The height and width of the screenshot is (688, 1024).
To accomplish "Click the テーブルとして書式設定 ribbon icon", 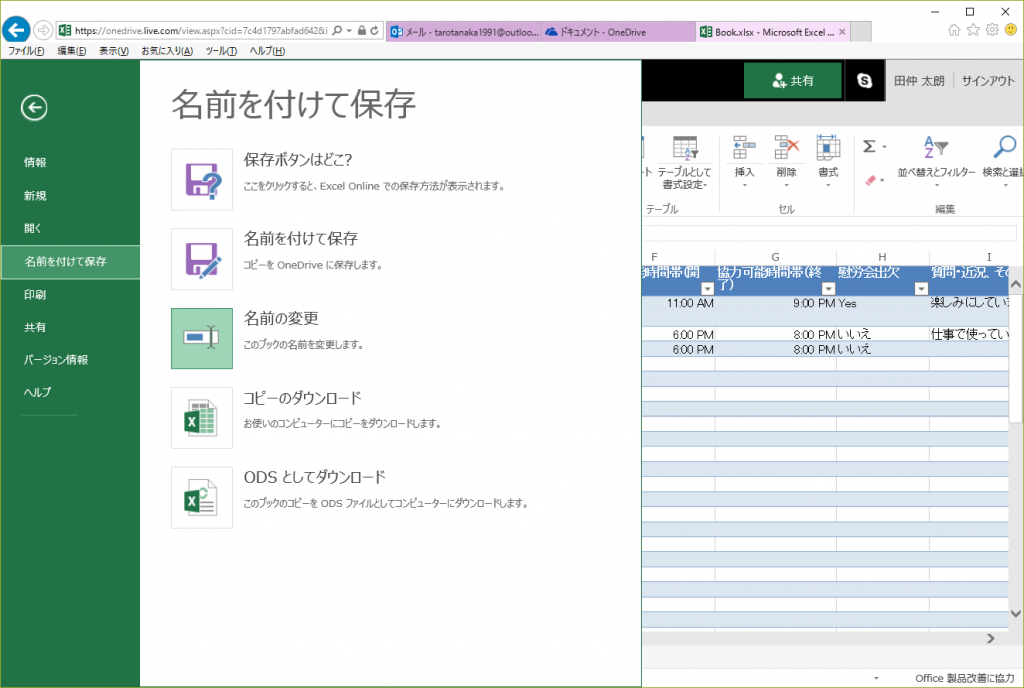I will [684, 148].
